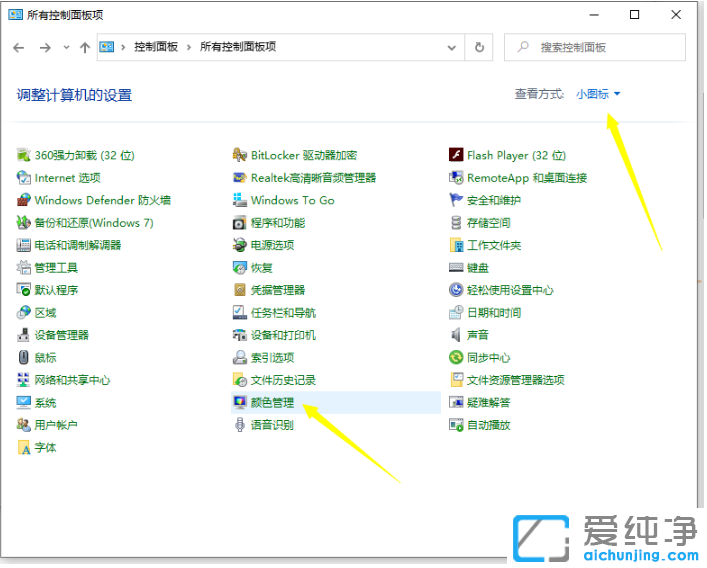Click the BitLocker 驱动器加密 icon
707x568 pixels.
240,155
